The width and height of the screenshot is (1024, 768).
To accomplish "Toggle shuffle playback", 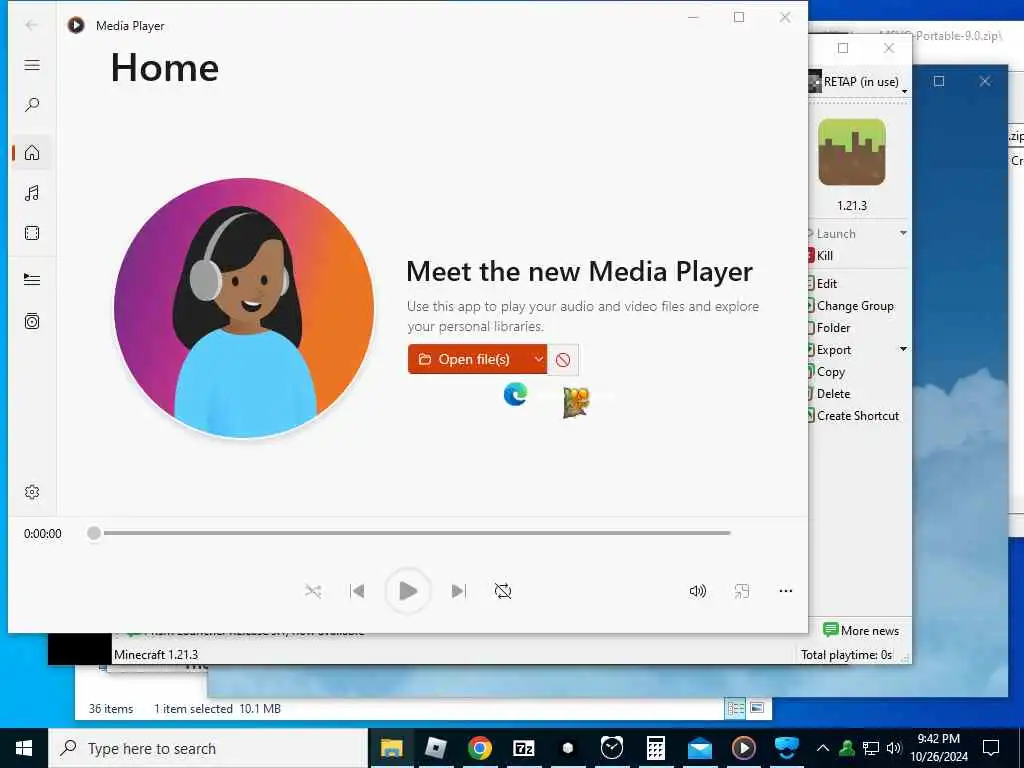I will click(x=313, y=592).
